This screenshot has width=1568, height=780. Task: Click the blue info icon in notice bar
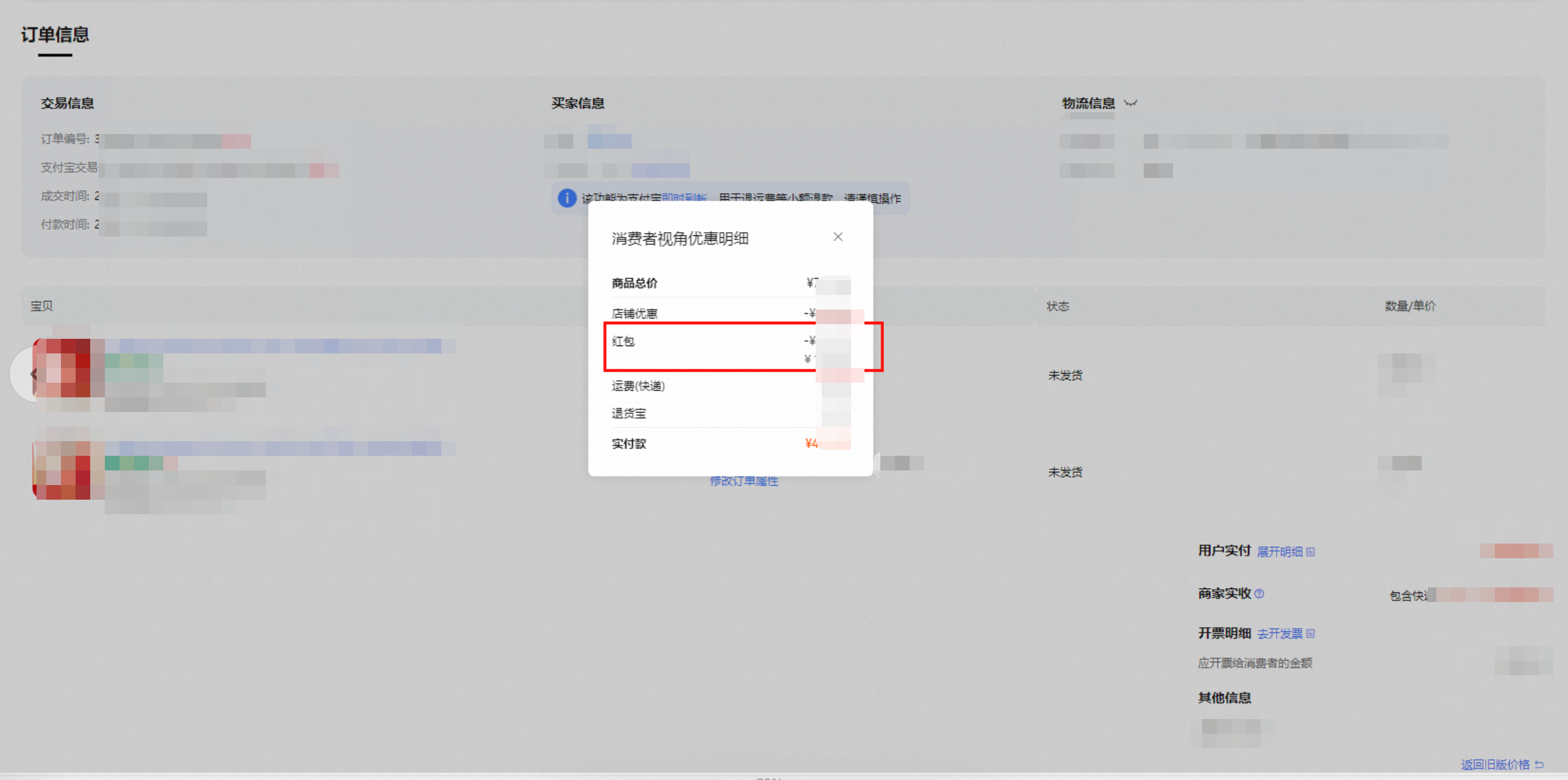point(567,198)
